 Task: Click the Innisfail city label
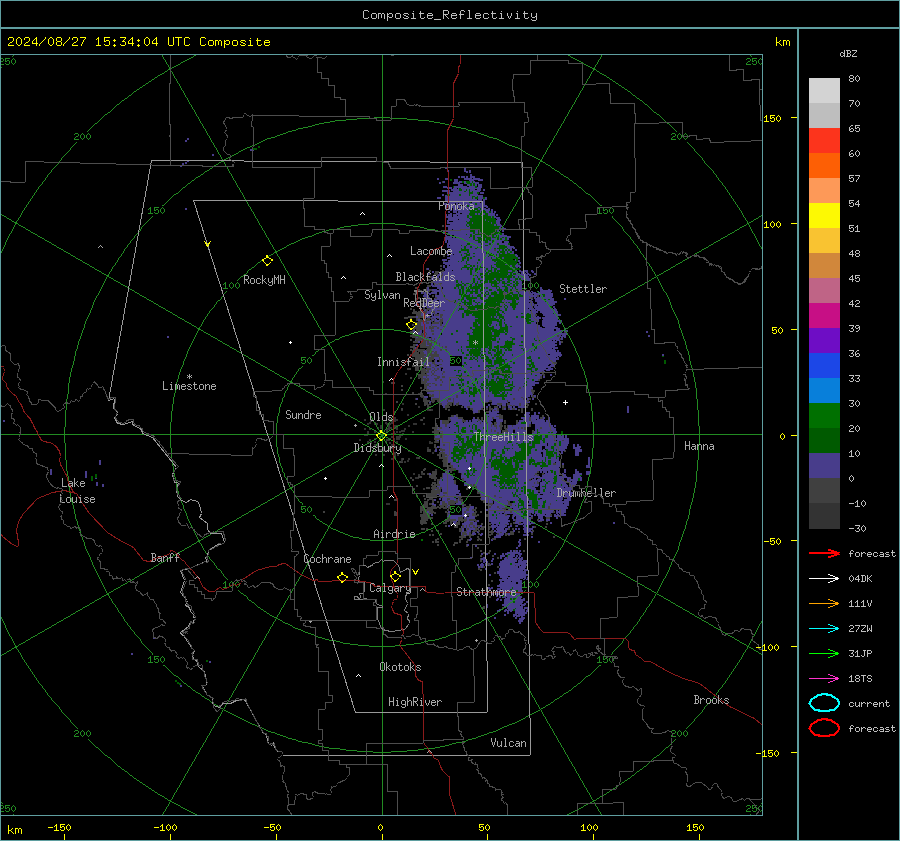click(x=403, y=362)
